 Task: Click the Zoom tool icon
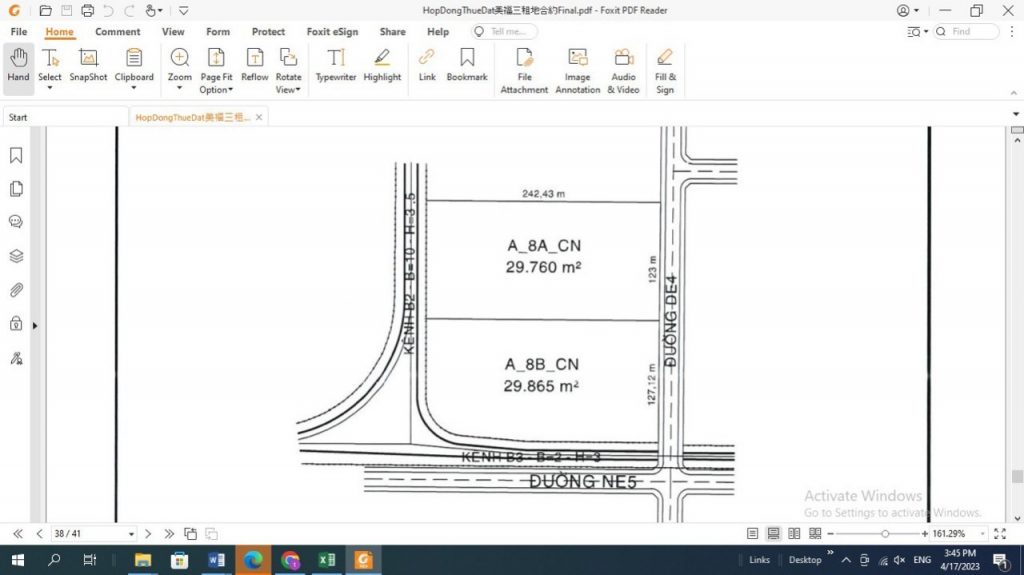[x=180, y=58]
